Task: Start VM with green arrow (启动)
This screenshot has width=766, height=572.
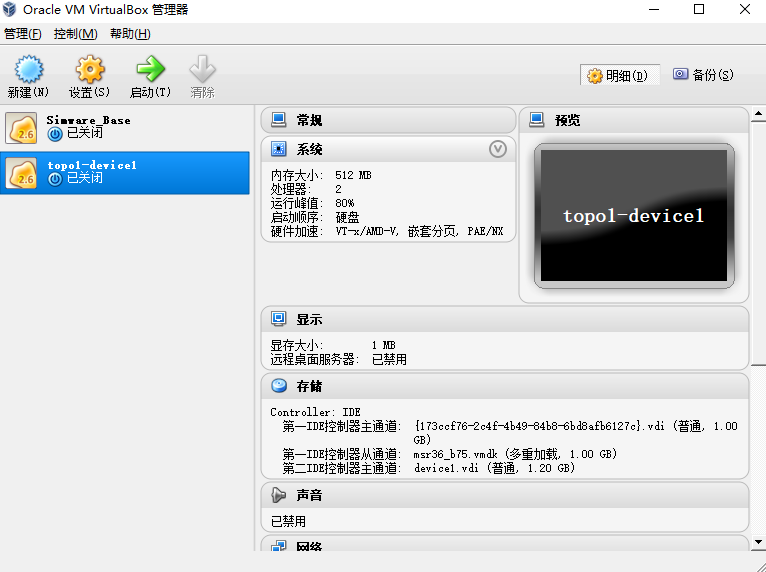Action: click(150, 70)
